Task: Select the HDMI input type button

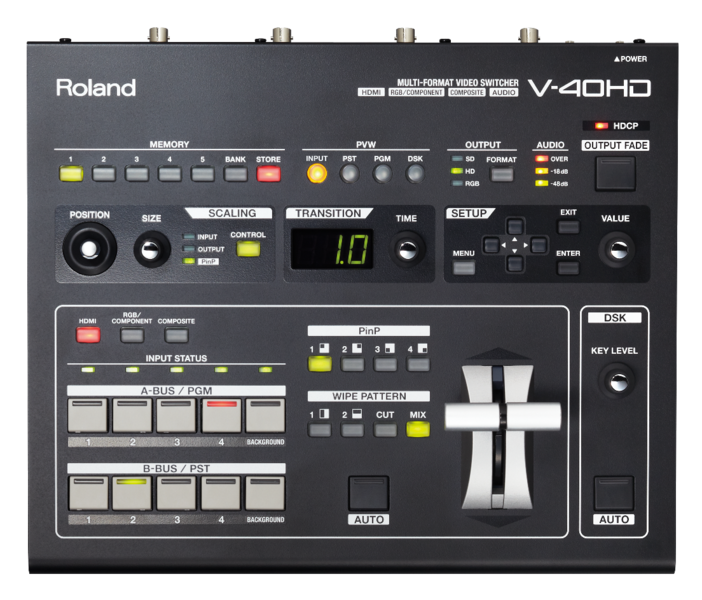Action: click(x=88, y=335)
